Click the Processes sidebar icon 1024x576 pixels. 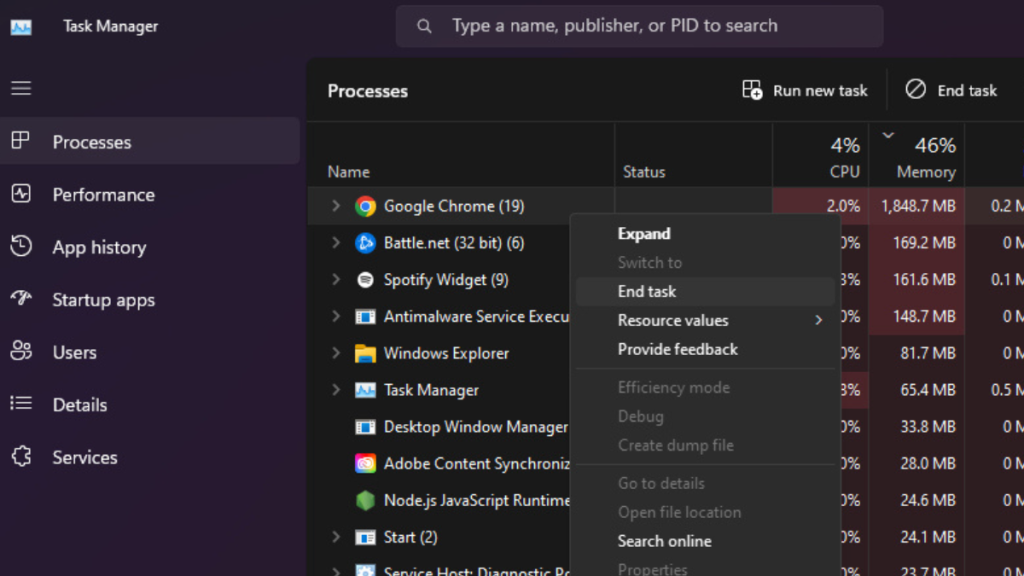coord(20,140)
